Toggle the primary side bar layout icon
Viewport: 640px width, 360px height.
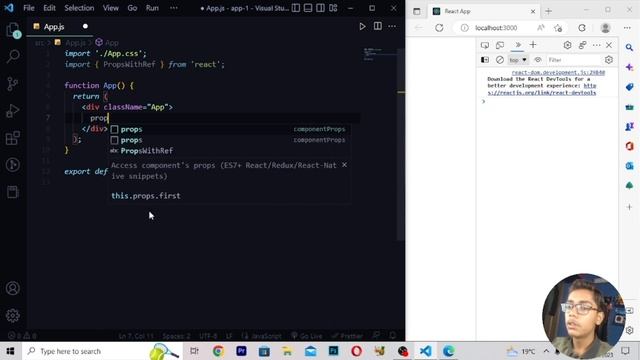296,8
